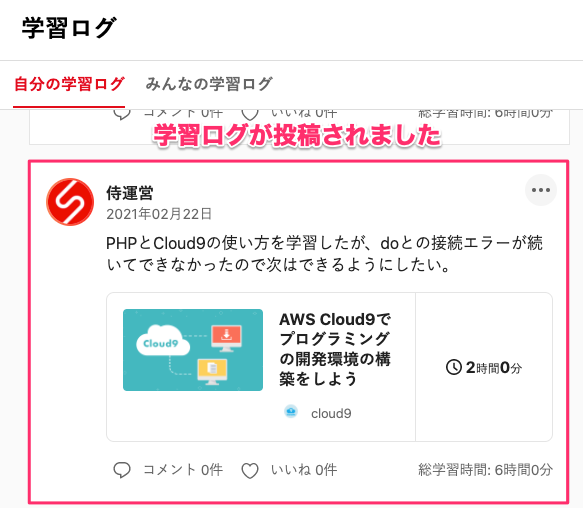Image resolution: width=583 pixels, height=508 pixels.
Task: Click the post date 2021年02月22日
Action: (159, 214)
